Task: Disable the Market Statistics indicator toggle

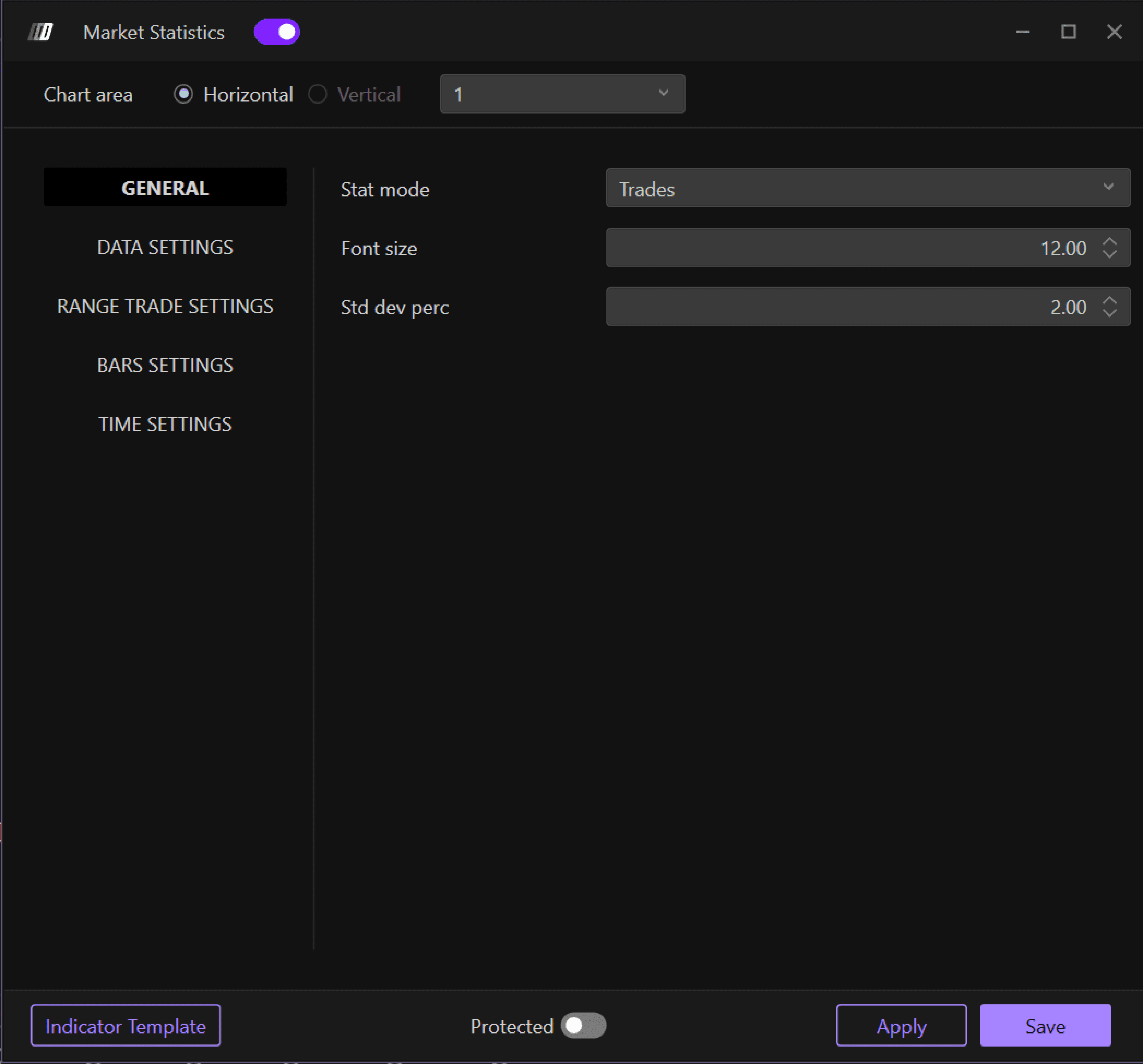Action: pyautogui.click(x=276, y=32)
